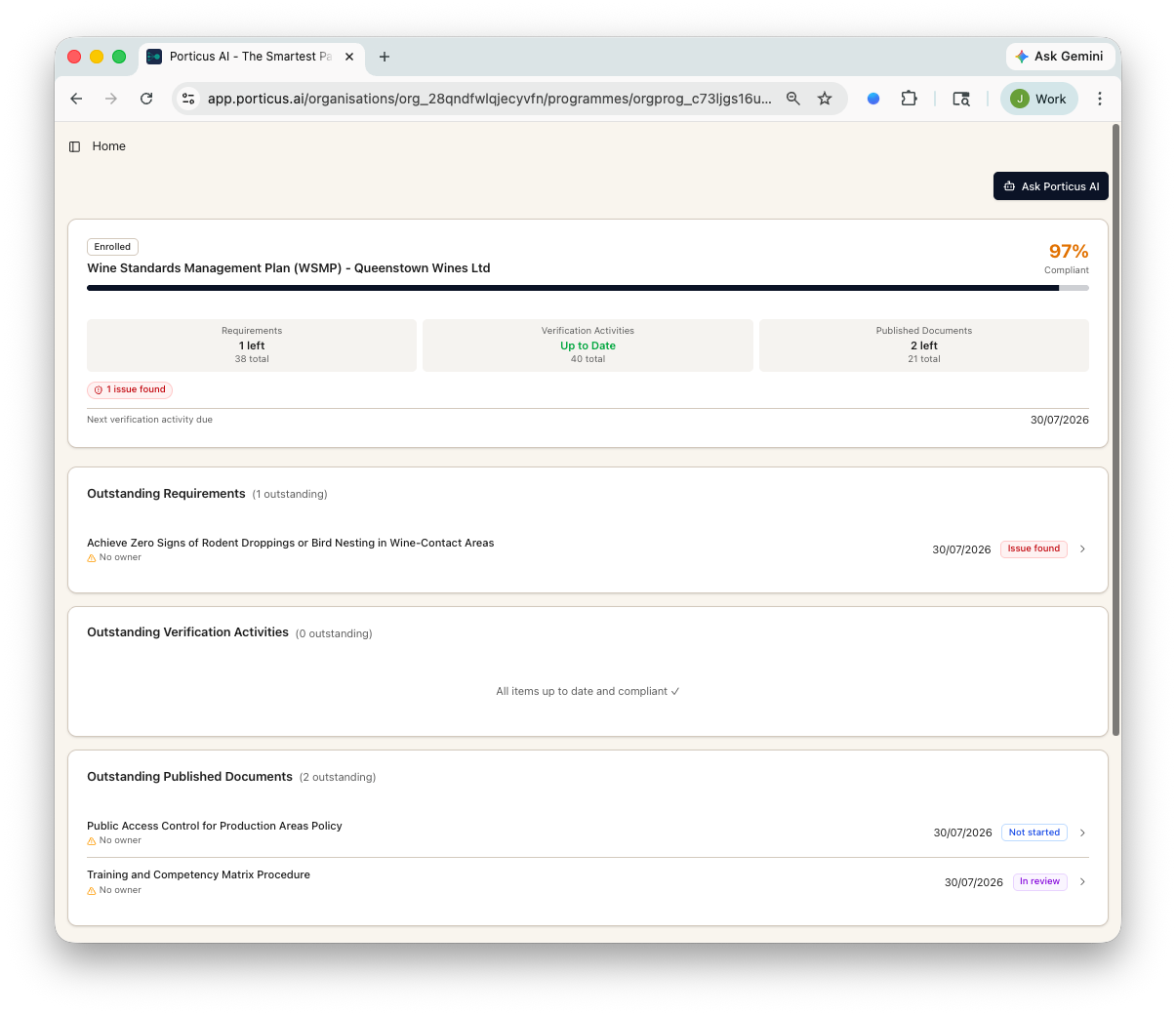The height and width of the screenshot is (1015, 1176).
Task: Expand the rodent droppings requirement chevron
Action: 1082,549
